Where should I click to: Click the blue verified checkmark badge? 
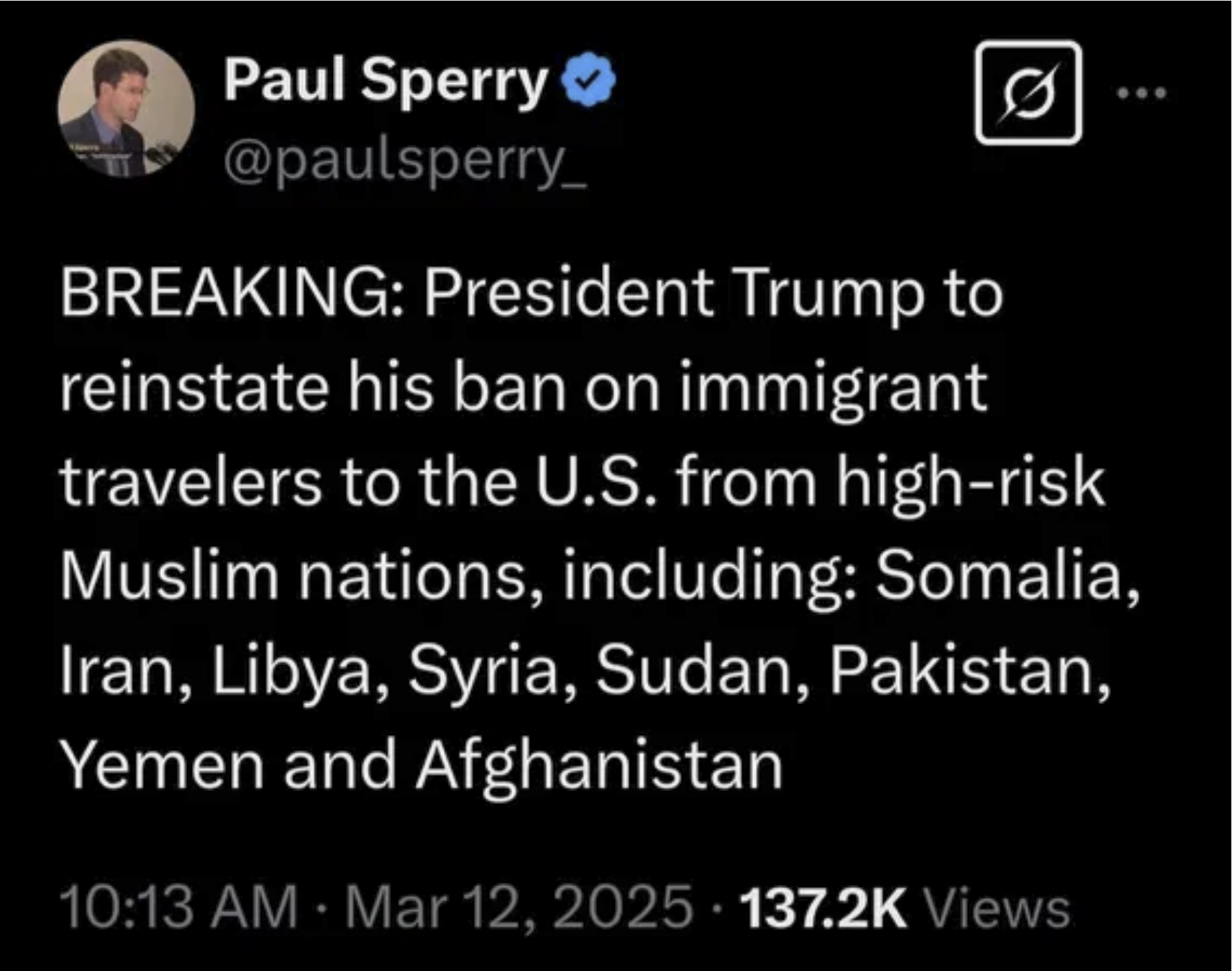point(588,80)
